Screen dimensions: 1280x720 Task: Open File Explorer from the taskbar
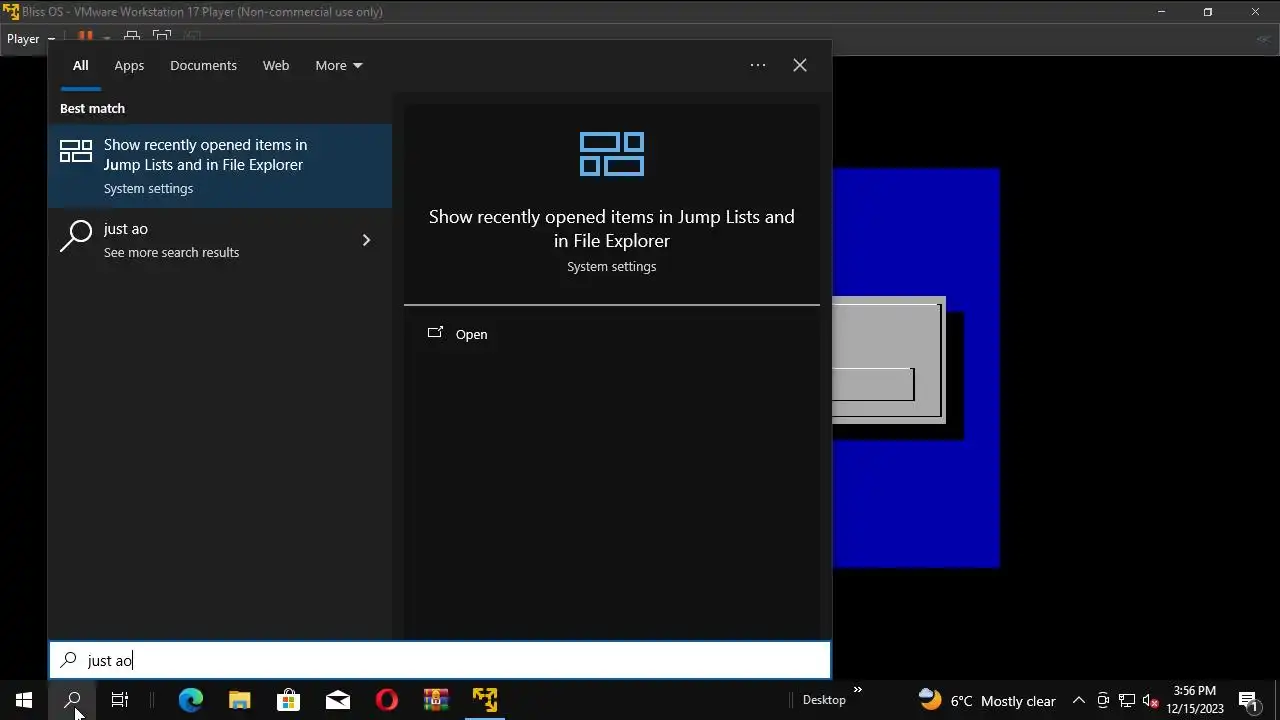(239, 700)
